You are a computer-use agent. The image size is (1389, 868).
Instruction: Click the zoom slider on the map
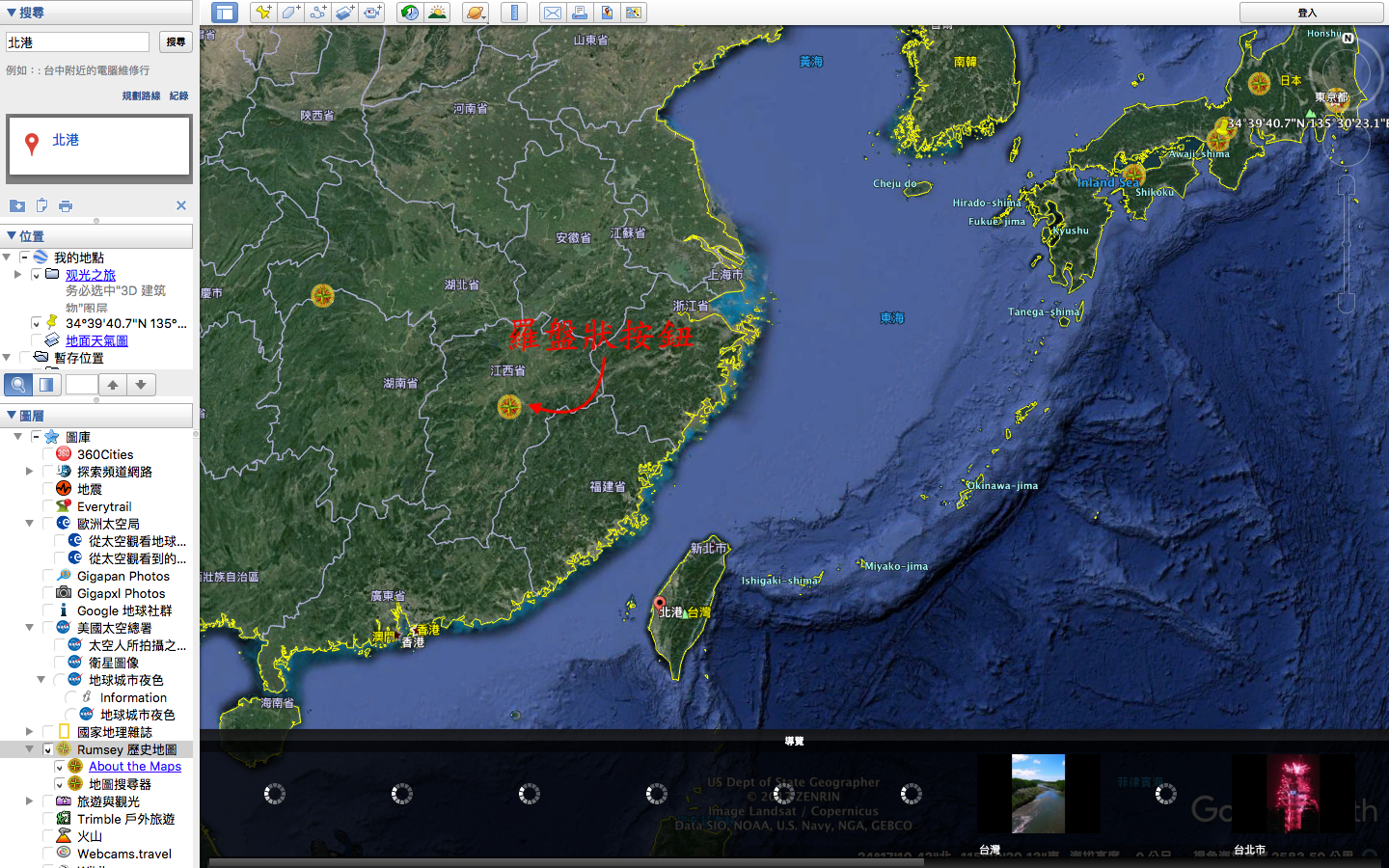(1347, 243)
